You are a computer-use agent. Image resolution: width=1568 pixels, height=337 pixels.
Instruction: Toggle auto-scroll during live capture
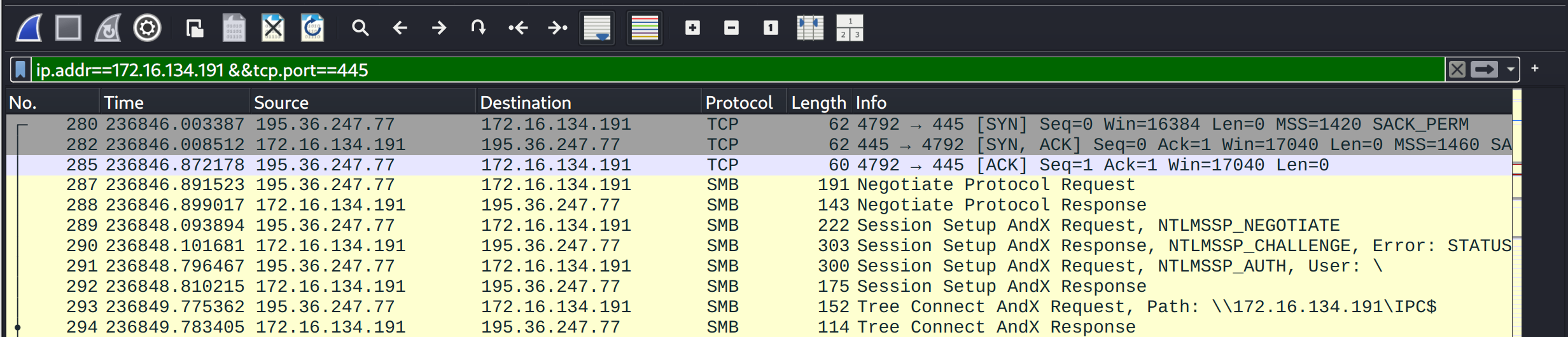(x=597, y=28)
